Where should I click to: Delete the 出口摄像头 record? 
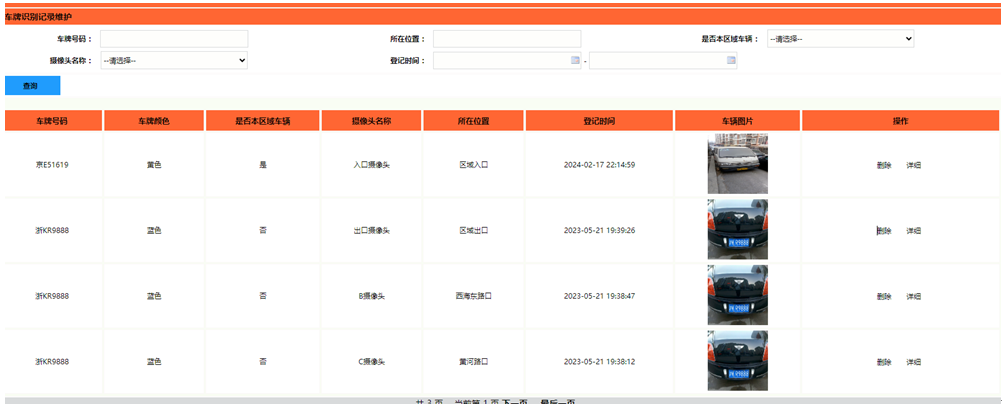[884, 231]
